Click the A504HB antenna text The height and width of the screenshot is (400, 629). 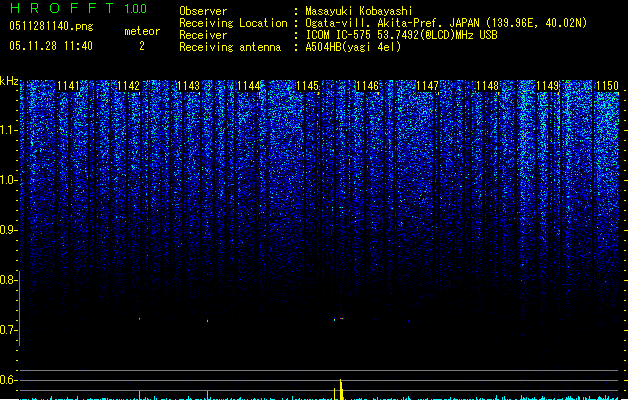pos(353,47)
